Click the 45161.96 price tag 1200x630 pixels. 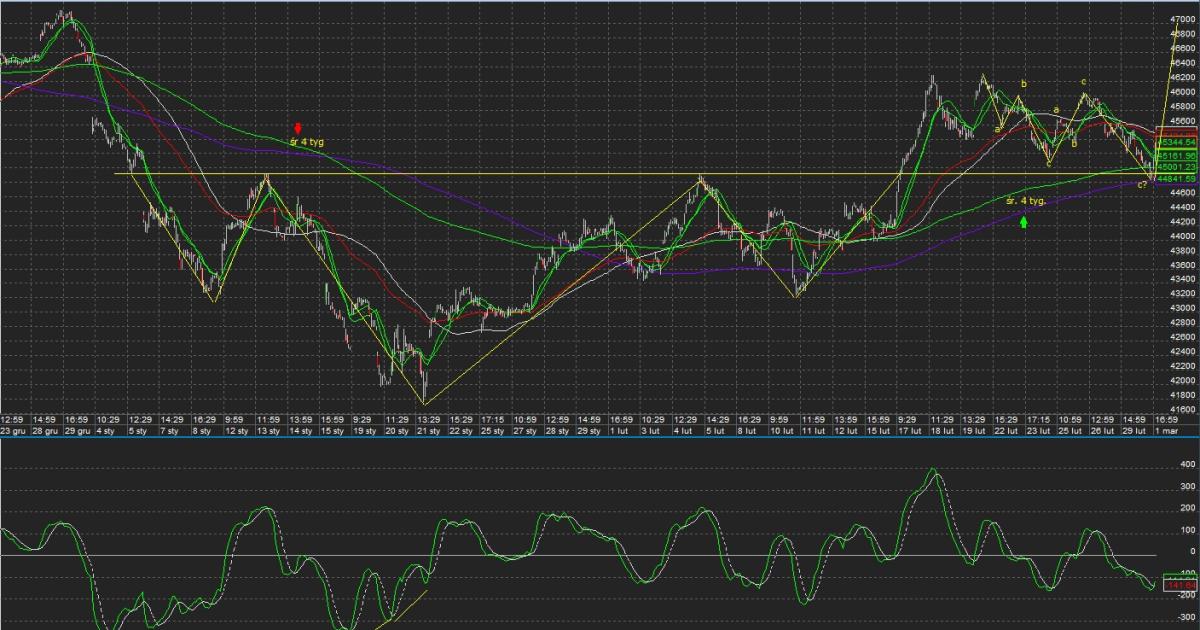click(x=1176, y=156)
